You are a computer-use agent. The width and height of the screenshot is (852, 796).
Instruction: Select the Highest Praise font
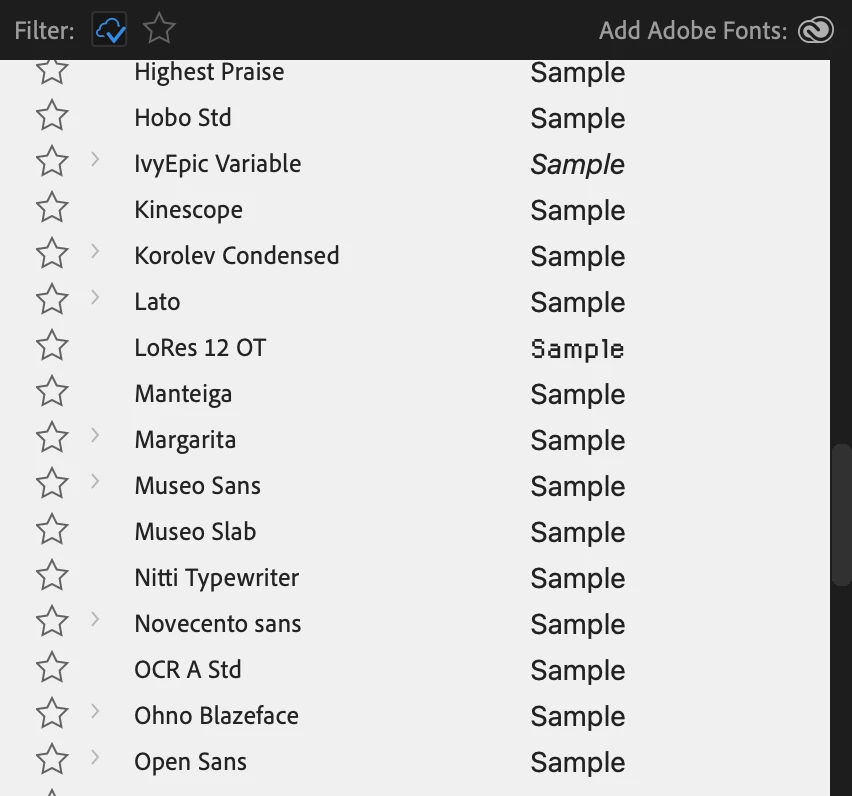click(209, 72)
